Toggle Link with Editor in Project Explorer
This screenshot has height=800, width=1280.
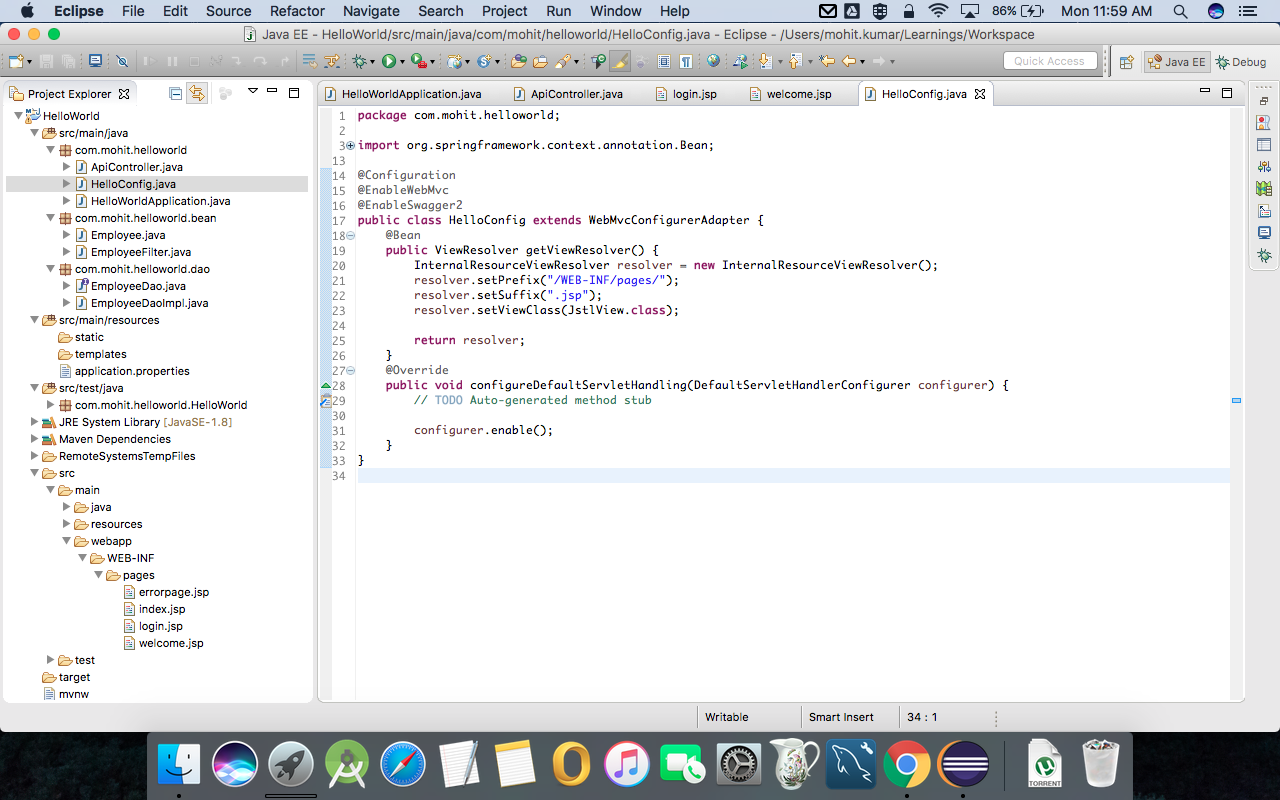(x=197, y=93)
